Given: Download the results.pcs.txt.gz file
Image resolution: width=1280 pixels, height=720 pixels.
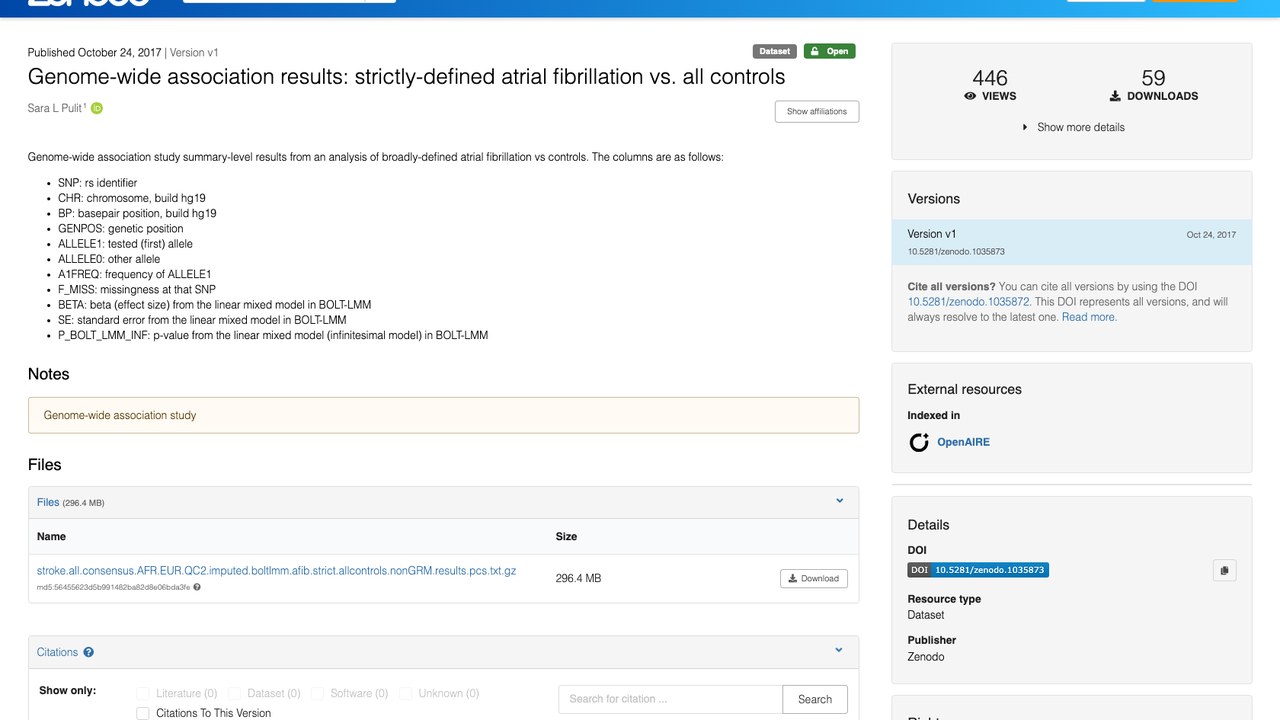Looking at the screenshot, I should point(814,578).
